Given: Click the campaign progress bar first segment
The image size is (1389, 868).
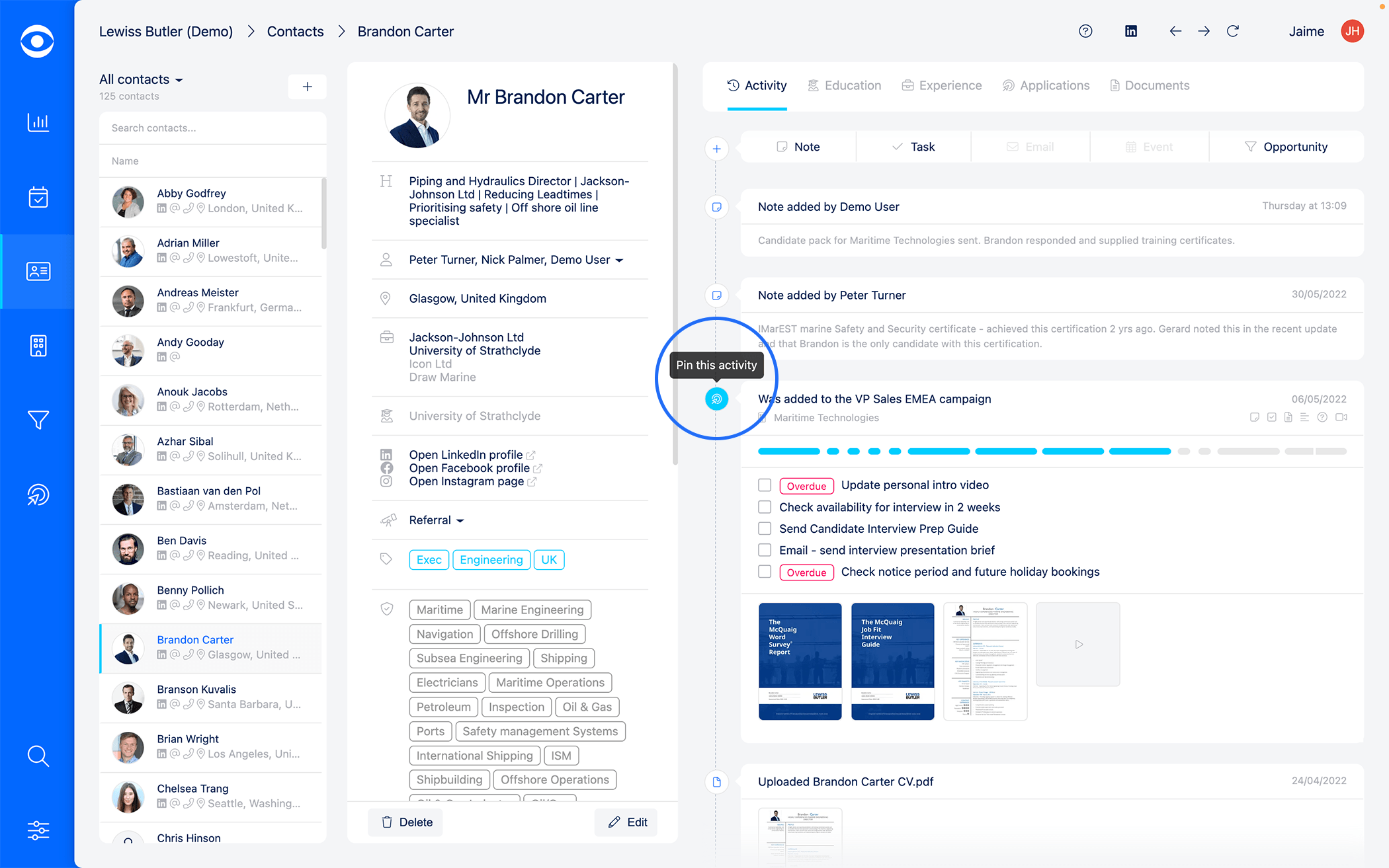Looking at the screenshot, I should [x=788, y=452].
